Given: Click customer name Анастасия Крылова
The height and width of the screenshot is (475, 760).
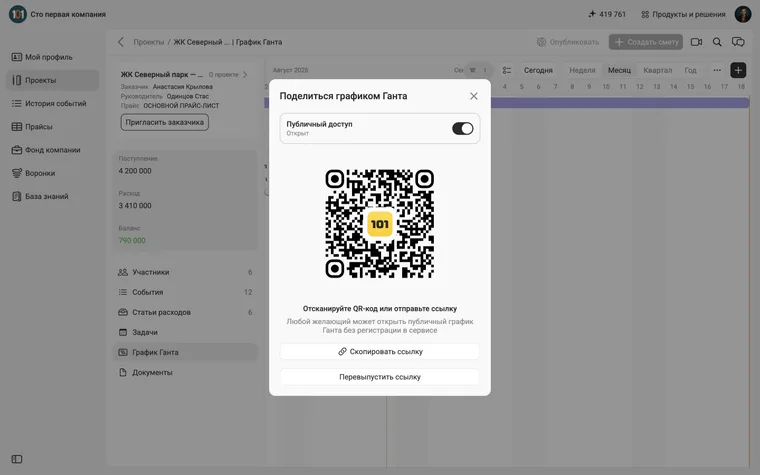Looking at the screenshot, I should pyautogui.click(x=183, y=87).
